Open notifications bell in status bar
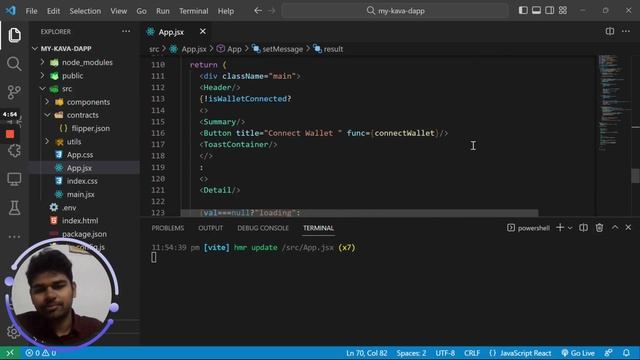The image size is (640, 360). tap(626, 353)
